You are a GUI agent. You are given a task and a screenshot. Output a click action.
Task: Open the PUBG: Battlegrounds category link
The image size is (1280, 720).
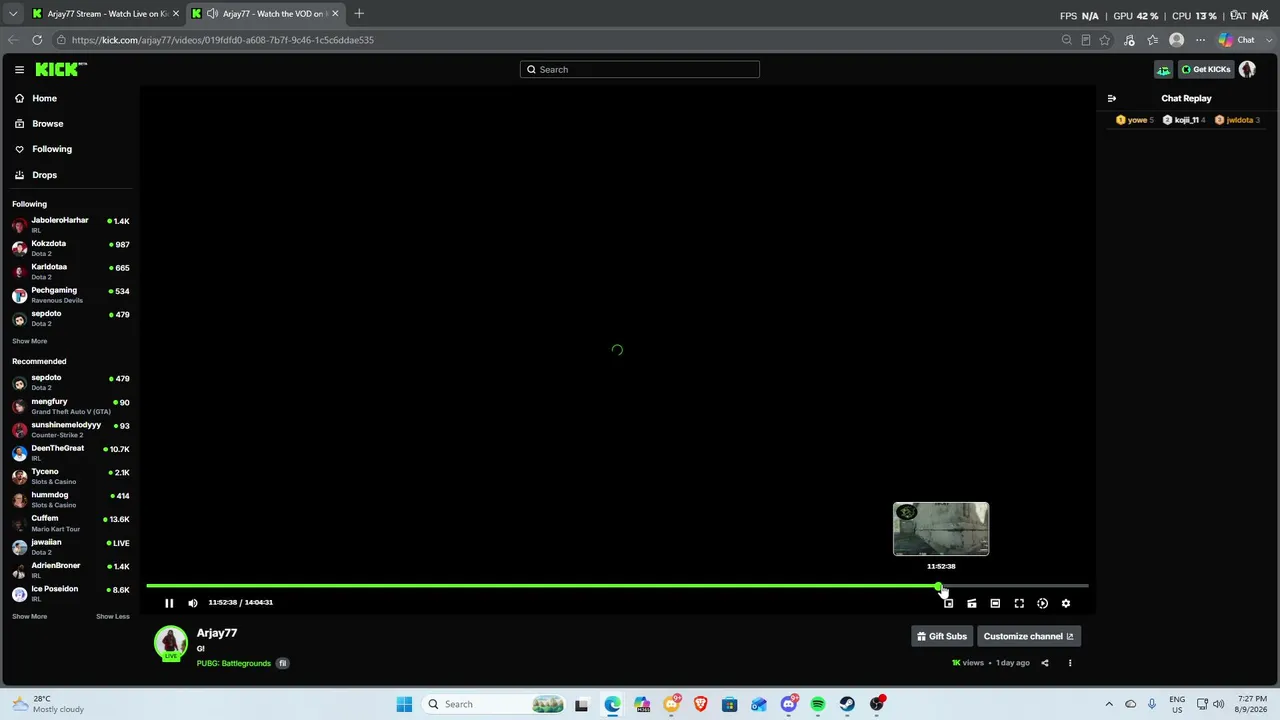pos(234,663)
